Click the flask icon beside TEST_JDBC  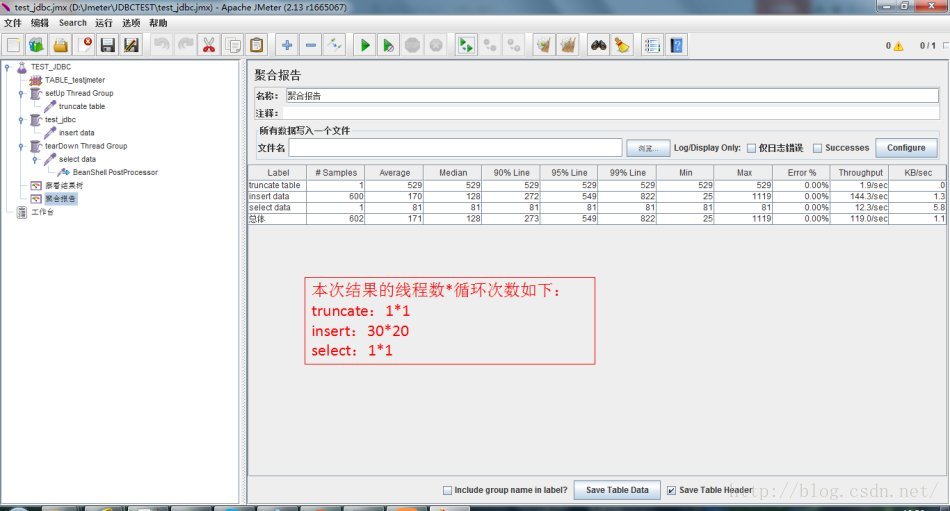[x=22, y=67]
